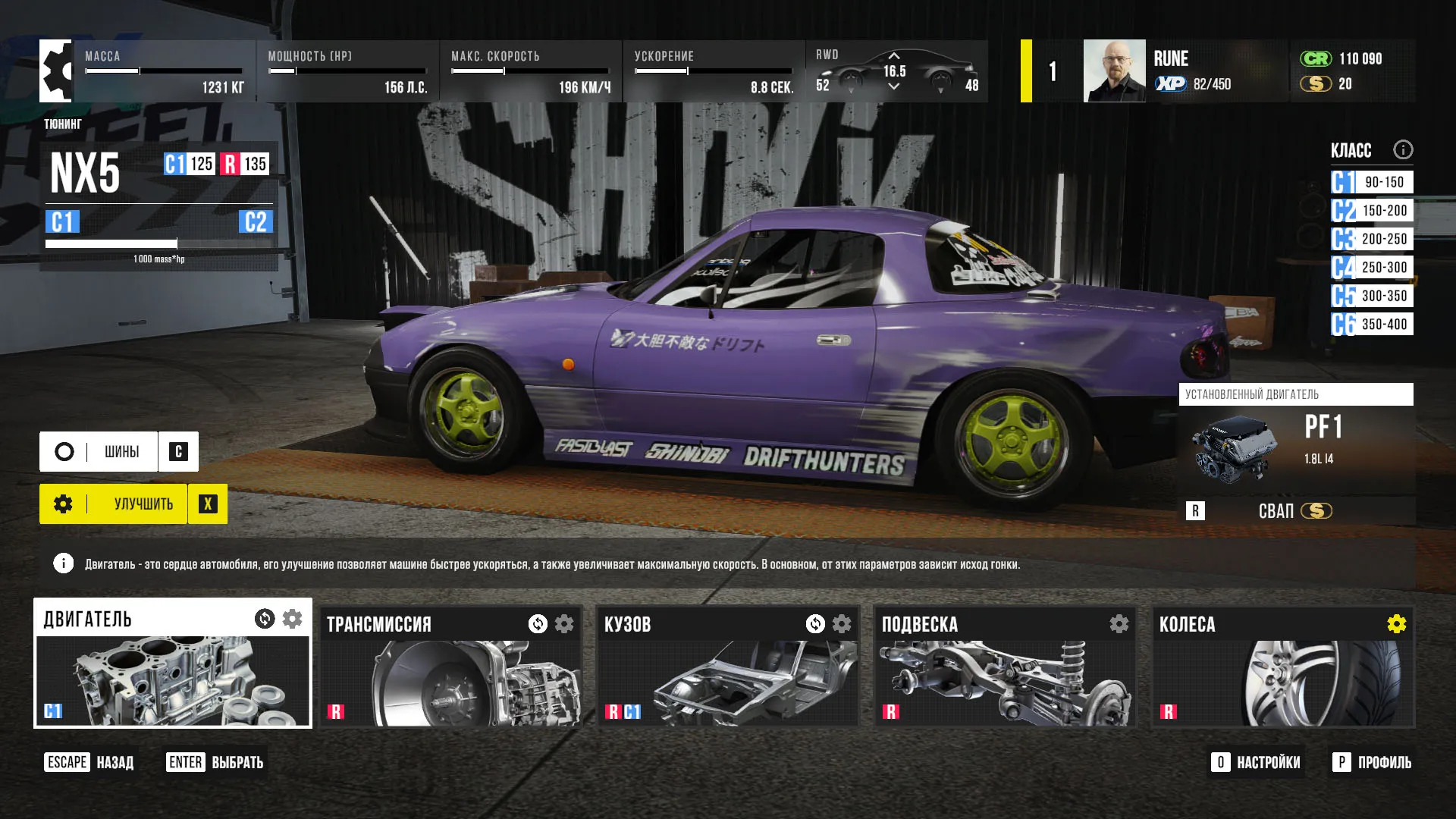Click the down chevron below 16.5
Viewport: 1456px width, 819px height.
(x=894, y=86)
